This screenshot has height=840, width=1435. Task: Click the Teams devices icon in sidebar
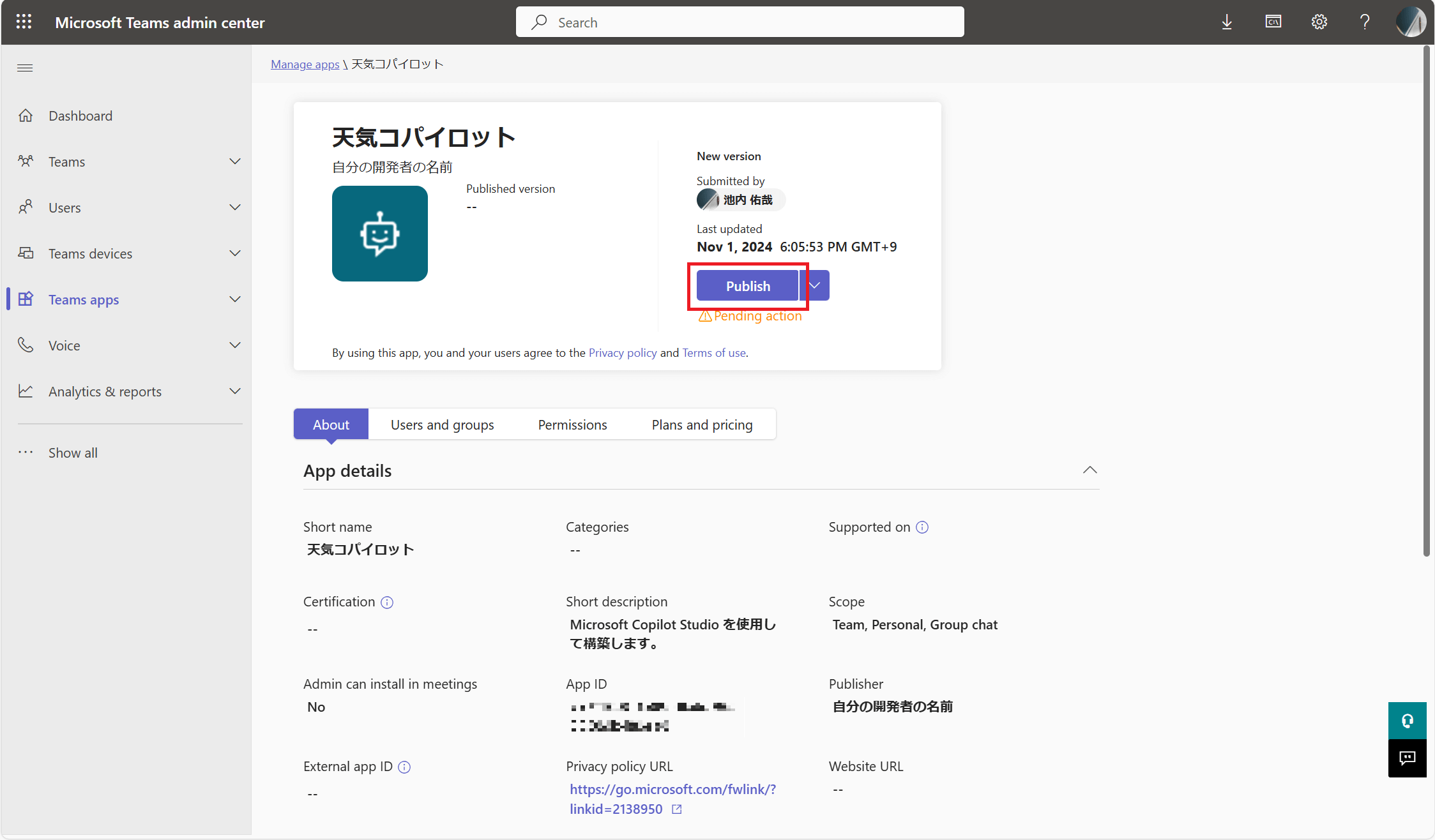click(26, 253)
